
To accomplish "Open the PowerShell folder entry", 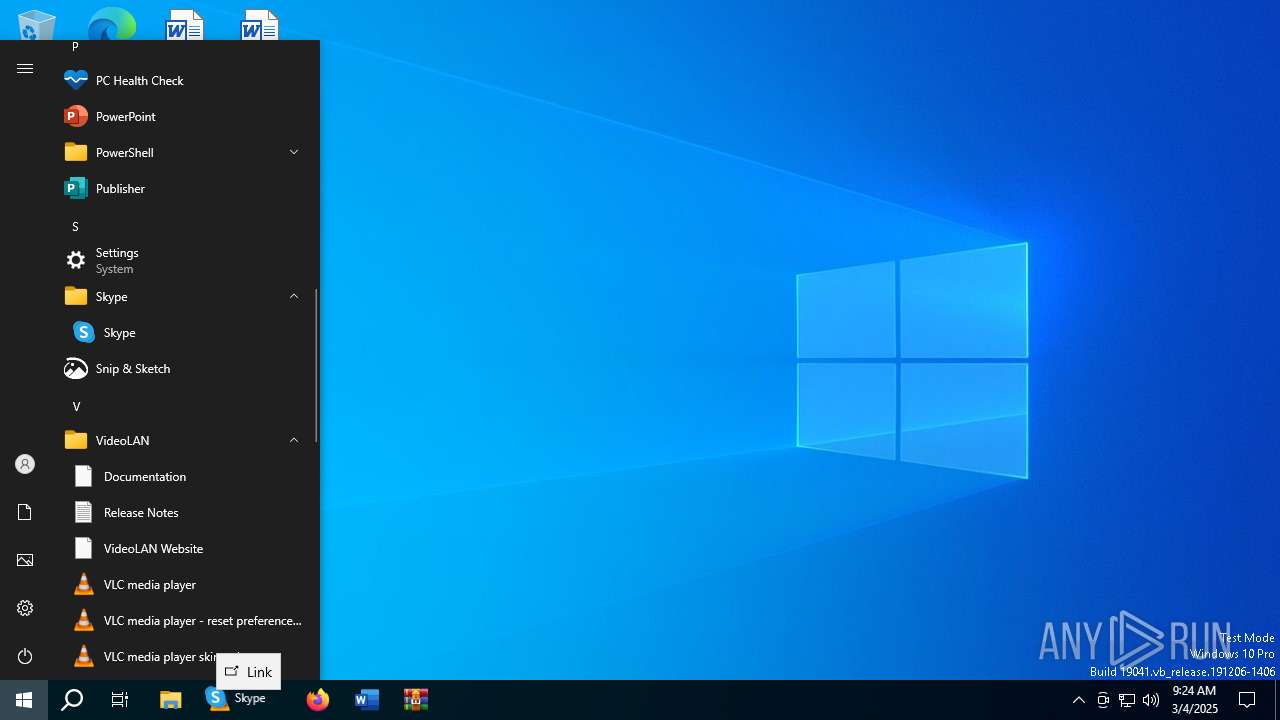I will click(x=182, y=152).
